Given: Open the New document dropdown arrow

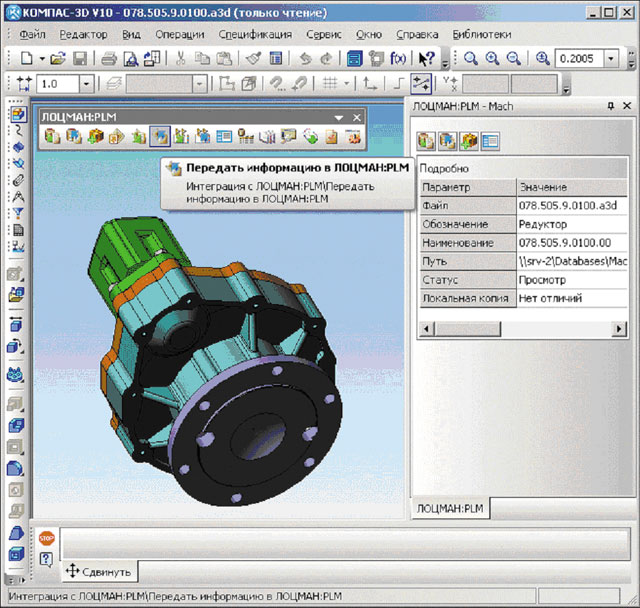Looking at the screenshot, I should coord(42,59).
